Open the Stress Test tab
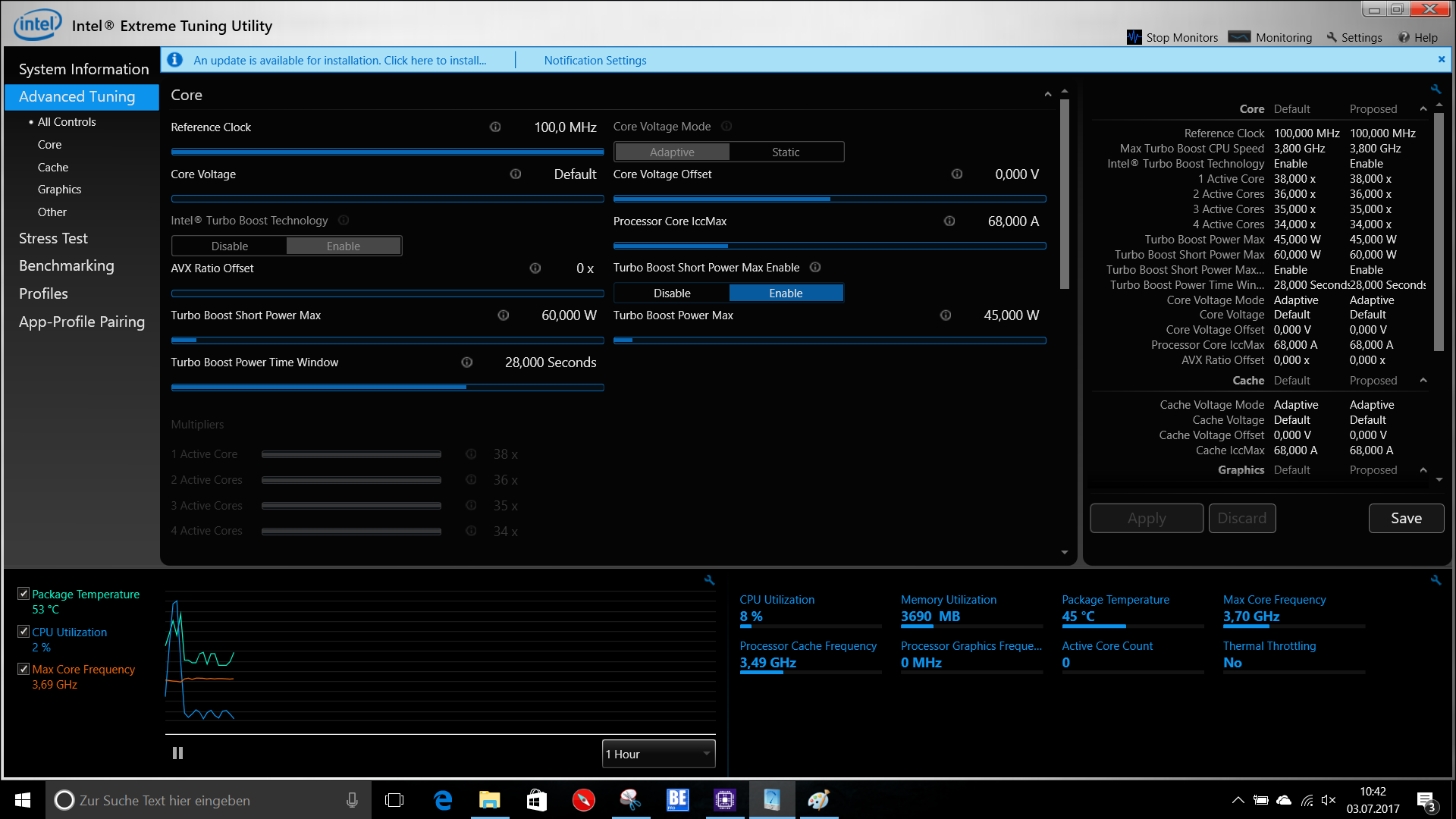 click(53, 238)
